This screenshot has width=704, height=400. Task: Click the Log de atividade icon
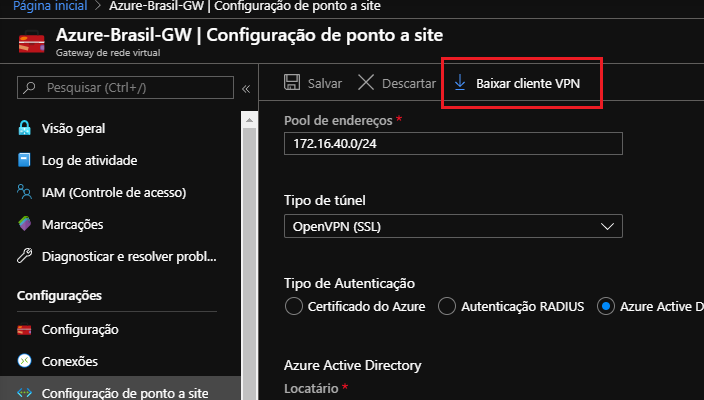point(25,160)
